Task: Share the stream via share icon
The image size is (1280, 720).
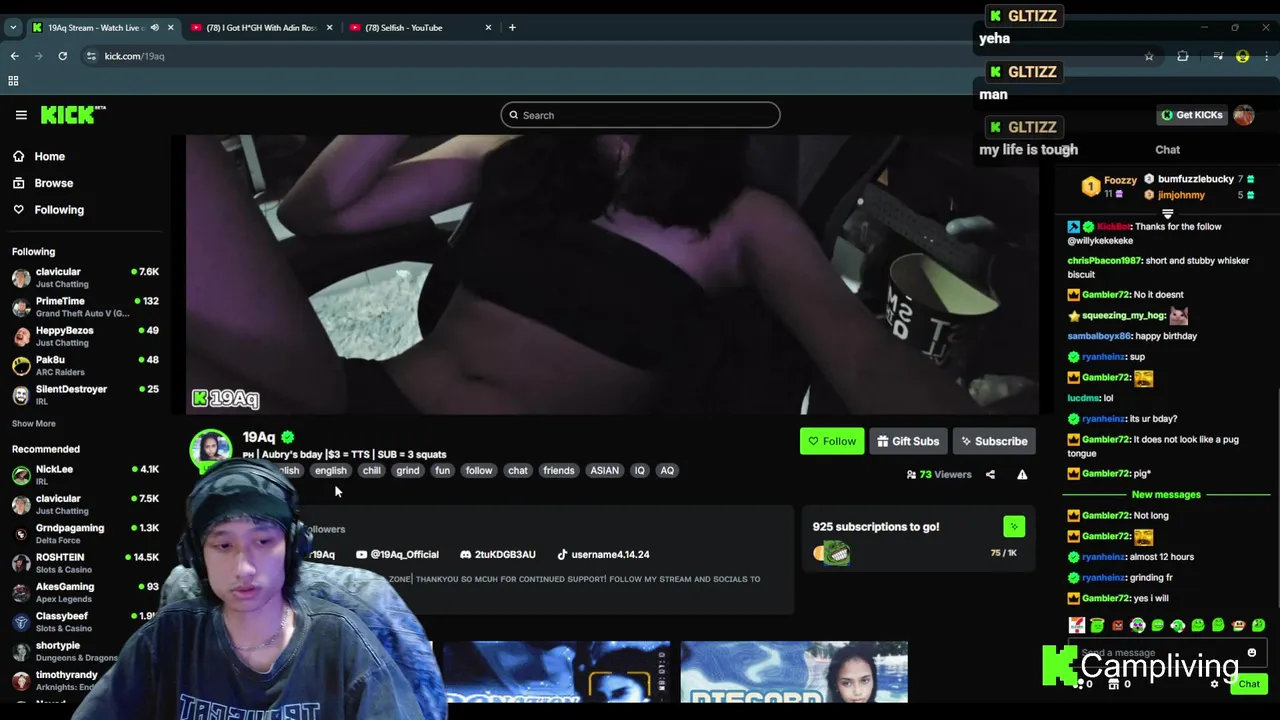Action: pos(990,474)
